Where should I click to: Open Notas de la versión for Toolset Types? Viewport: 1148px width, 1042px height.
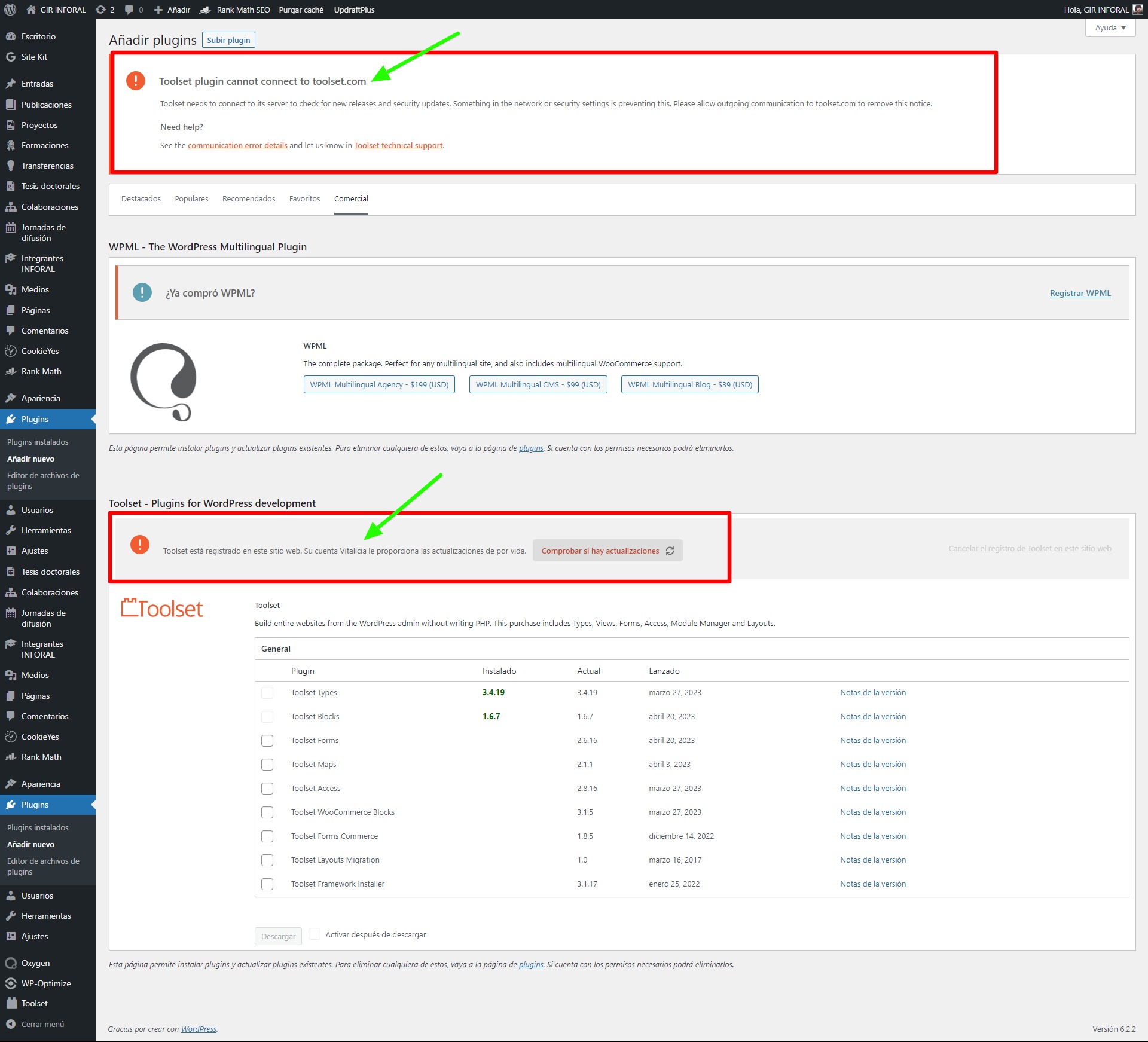coord(873,693)
